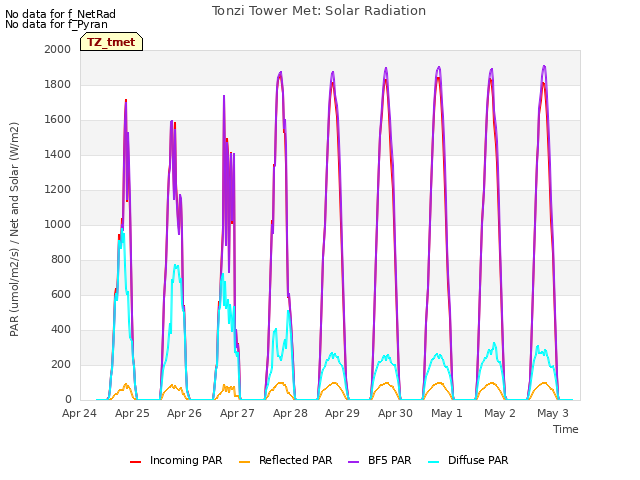The width and height of the screenshot is (640, 480).
Task: Click the orange Reflected PAR legend swatch
Action: [244, 462]
